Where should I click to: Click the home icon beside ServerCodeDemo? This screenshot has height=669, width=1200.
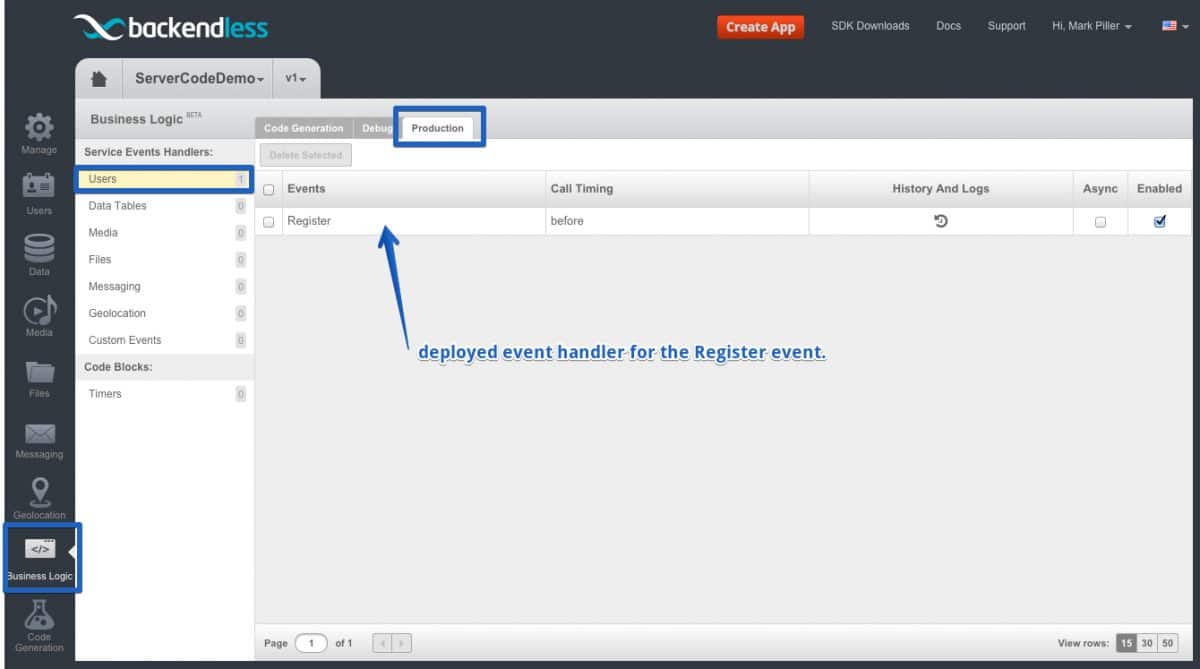coord(99,79)
